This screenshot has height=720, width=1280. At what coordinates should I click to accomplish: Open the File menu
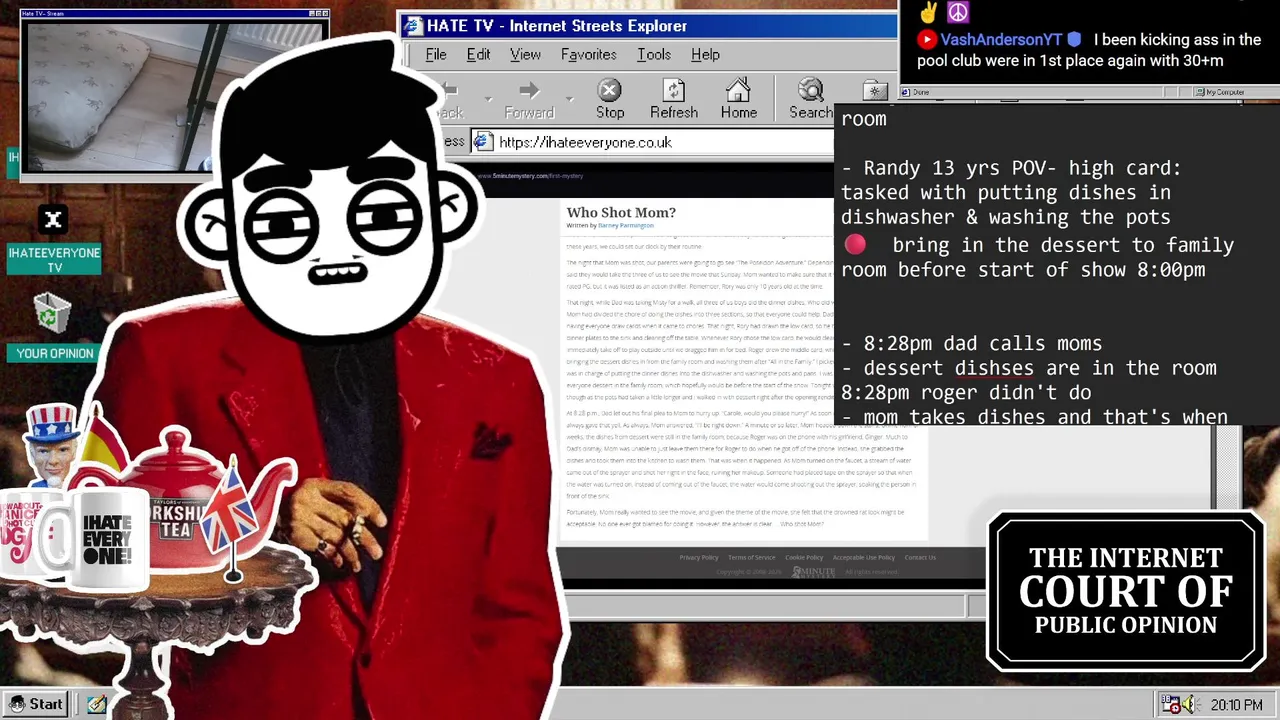[x=436, y=54]
